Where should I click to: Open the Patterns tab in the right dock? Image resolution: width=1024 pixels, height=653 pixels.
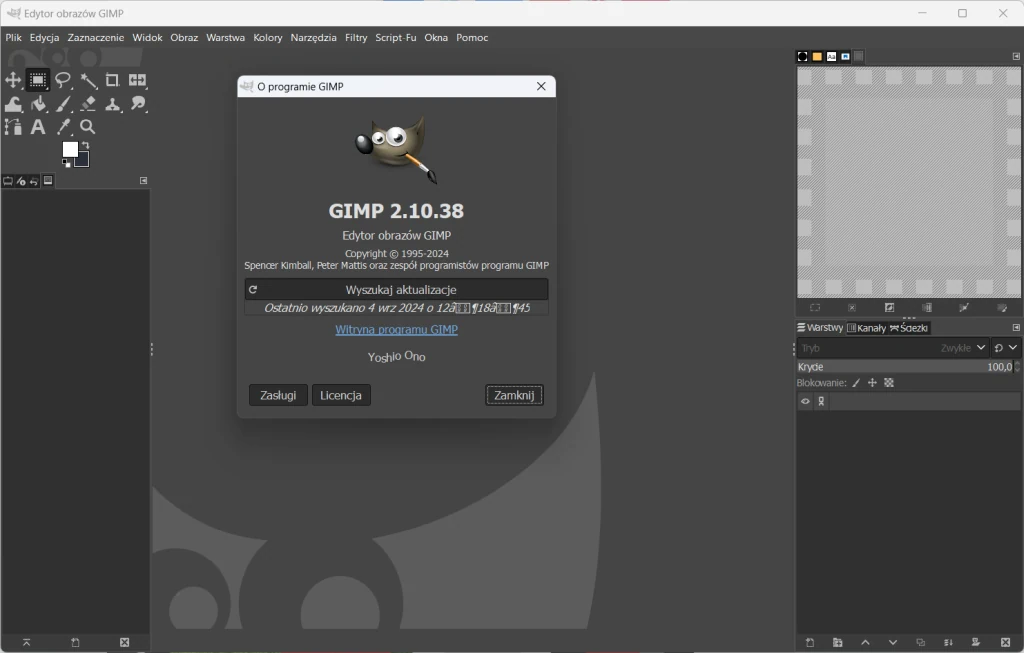pos(817,57)
